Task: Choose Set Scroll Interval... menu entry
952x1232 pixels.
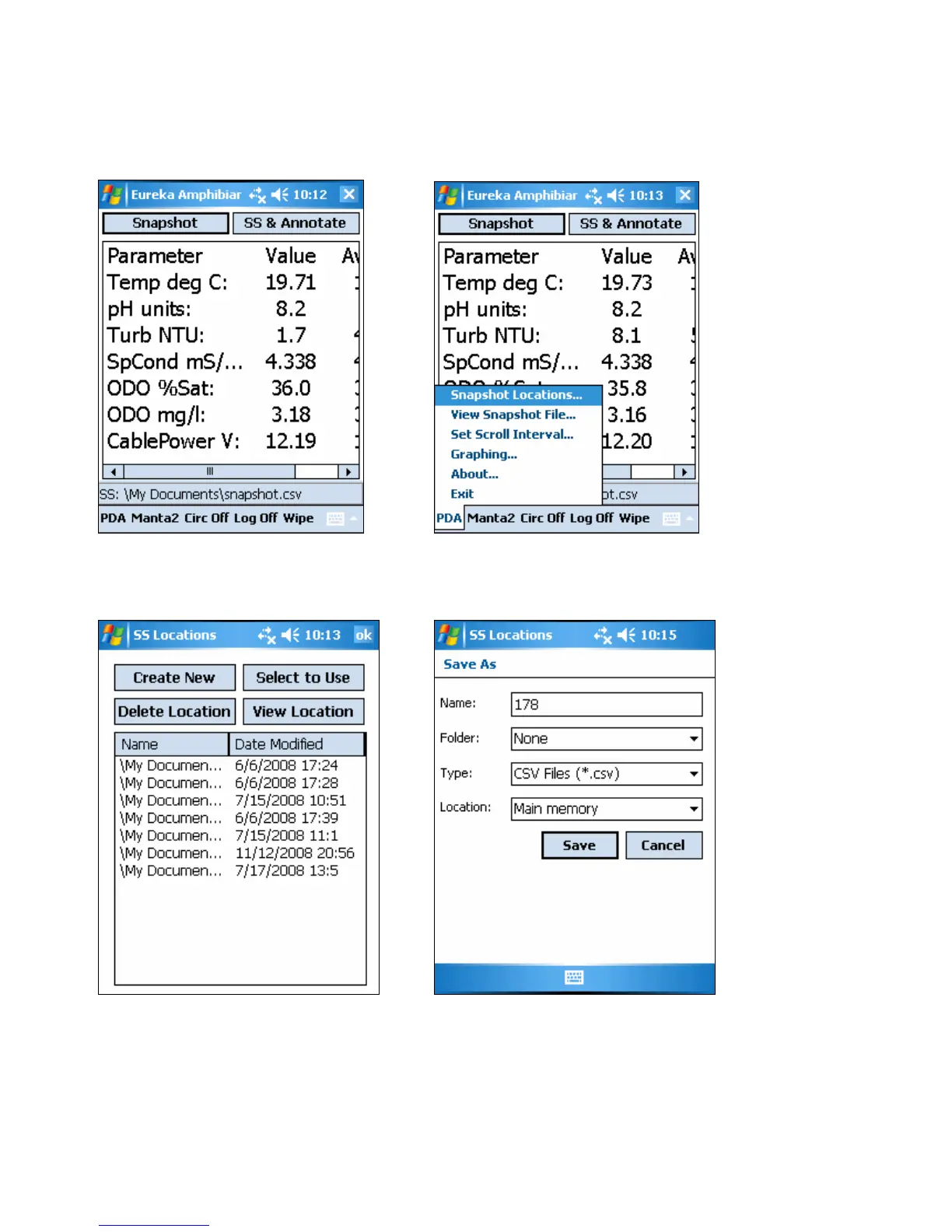Action: tap(519, 435)
